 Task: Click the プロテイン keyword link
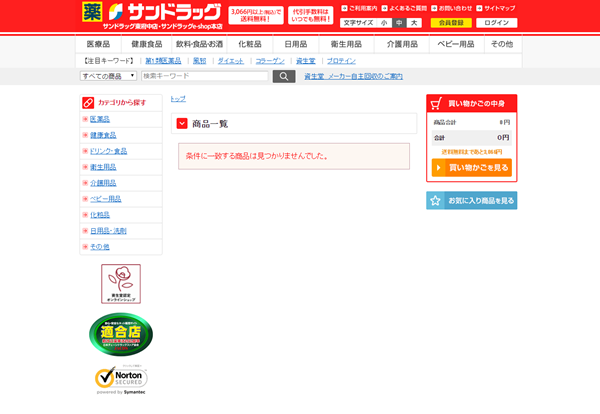341,61
